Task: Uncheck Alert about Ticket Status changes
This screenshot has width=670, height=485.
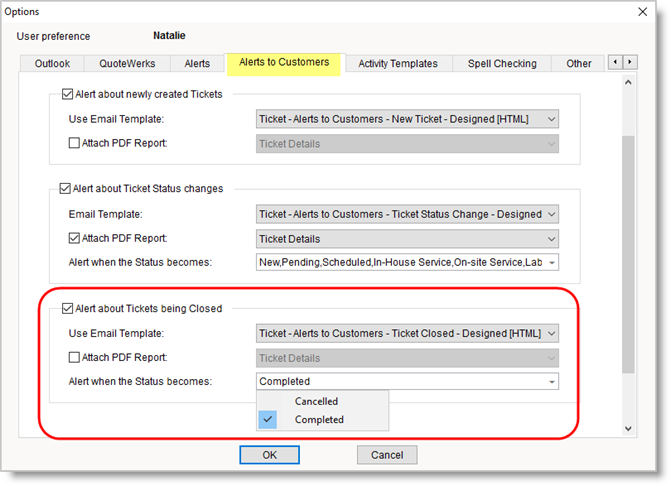Action: coord(67,189)
